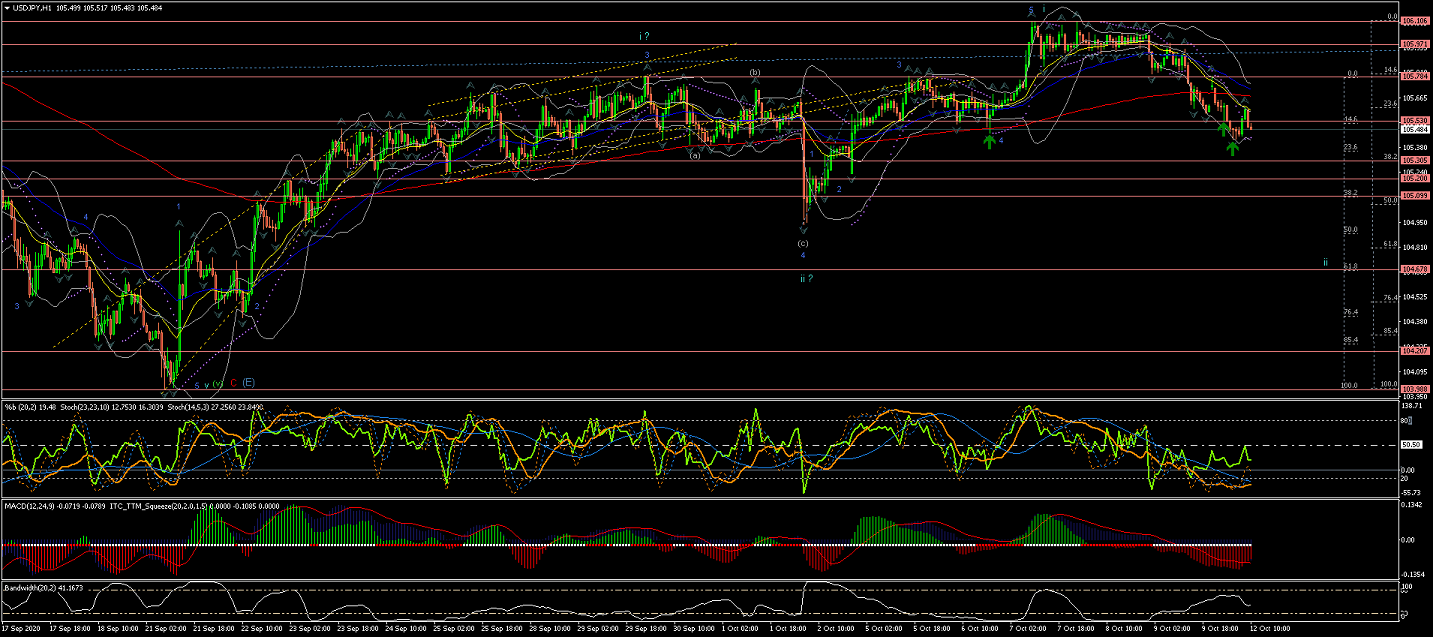Click the 17 Sep 2020 date on time axis

coord(22,630)
